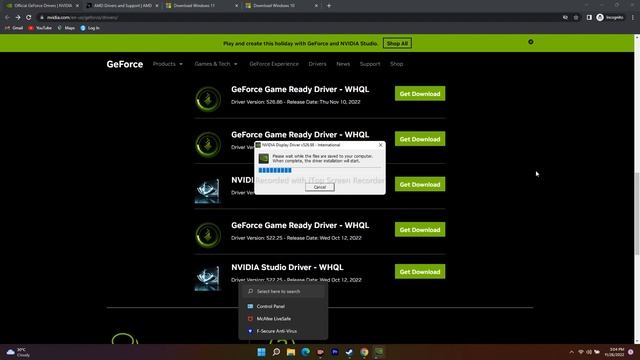This screenshot has width=640, height=360.
Task: Close the NVIDIA Display Driver dialog
Action: coord(380,145)
